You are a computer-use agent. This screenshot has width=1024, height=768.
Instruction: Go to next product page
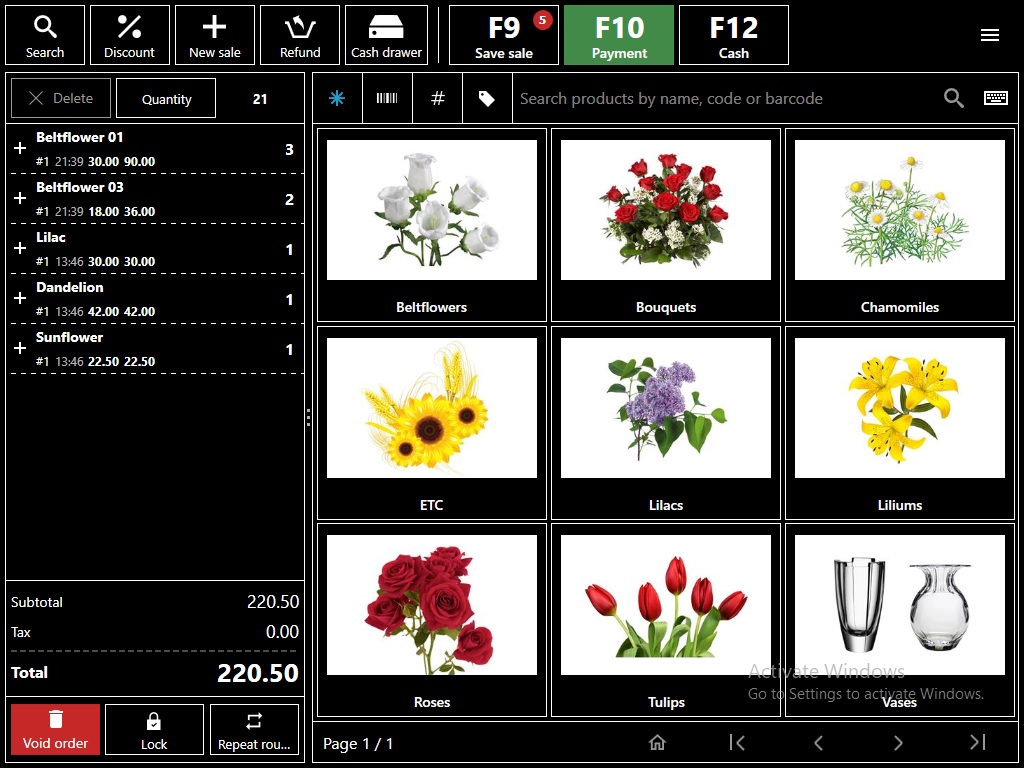pos(897,742)
